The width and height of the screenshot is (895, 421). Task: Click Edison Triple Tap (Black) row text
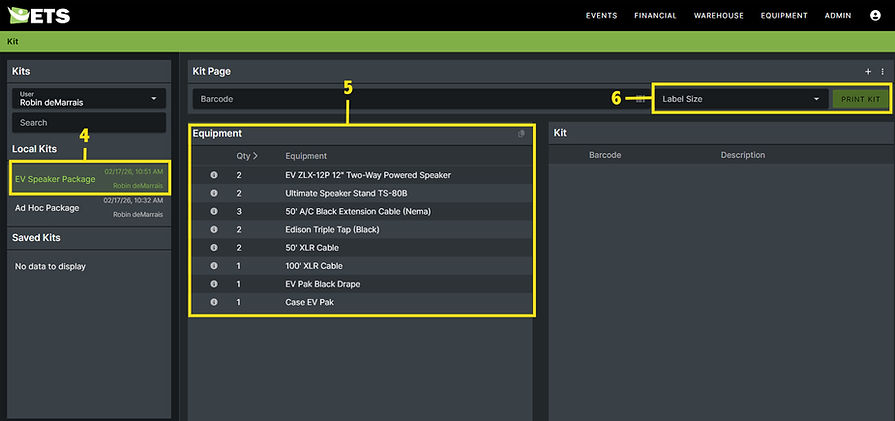click(332, 229)
